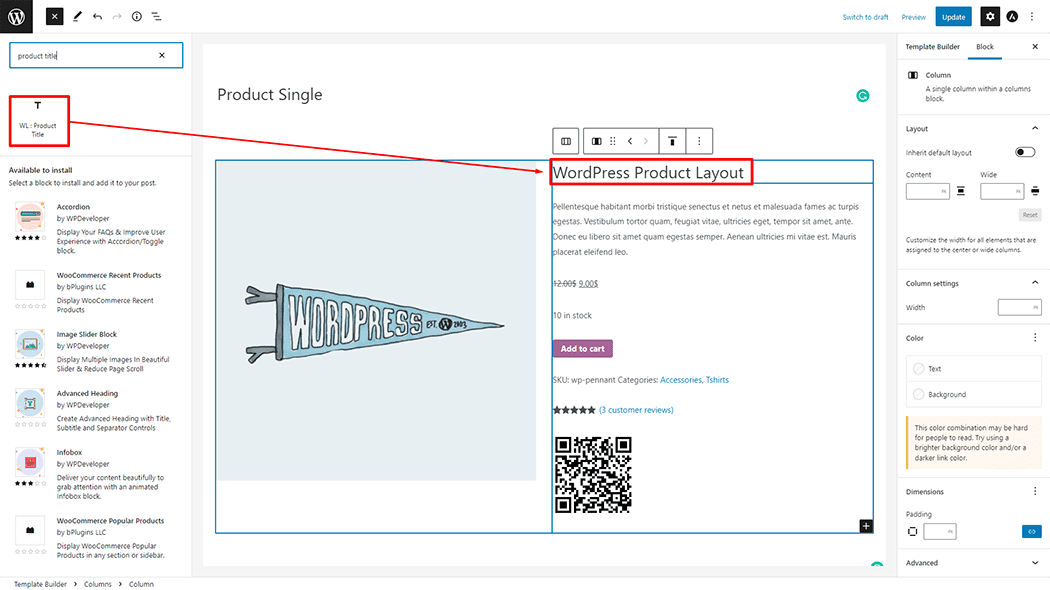Open the top bar options menu
The width and height of the screenshot is (1050, 590).
tap(1032, 17)
